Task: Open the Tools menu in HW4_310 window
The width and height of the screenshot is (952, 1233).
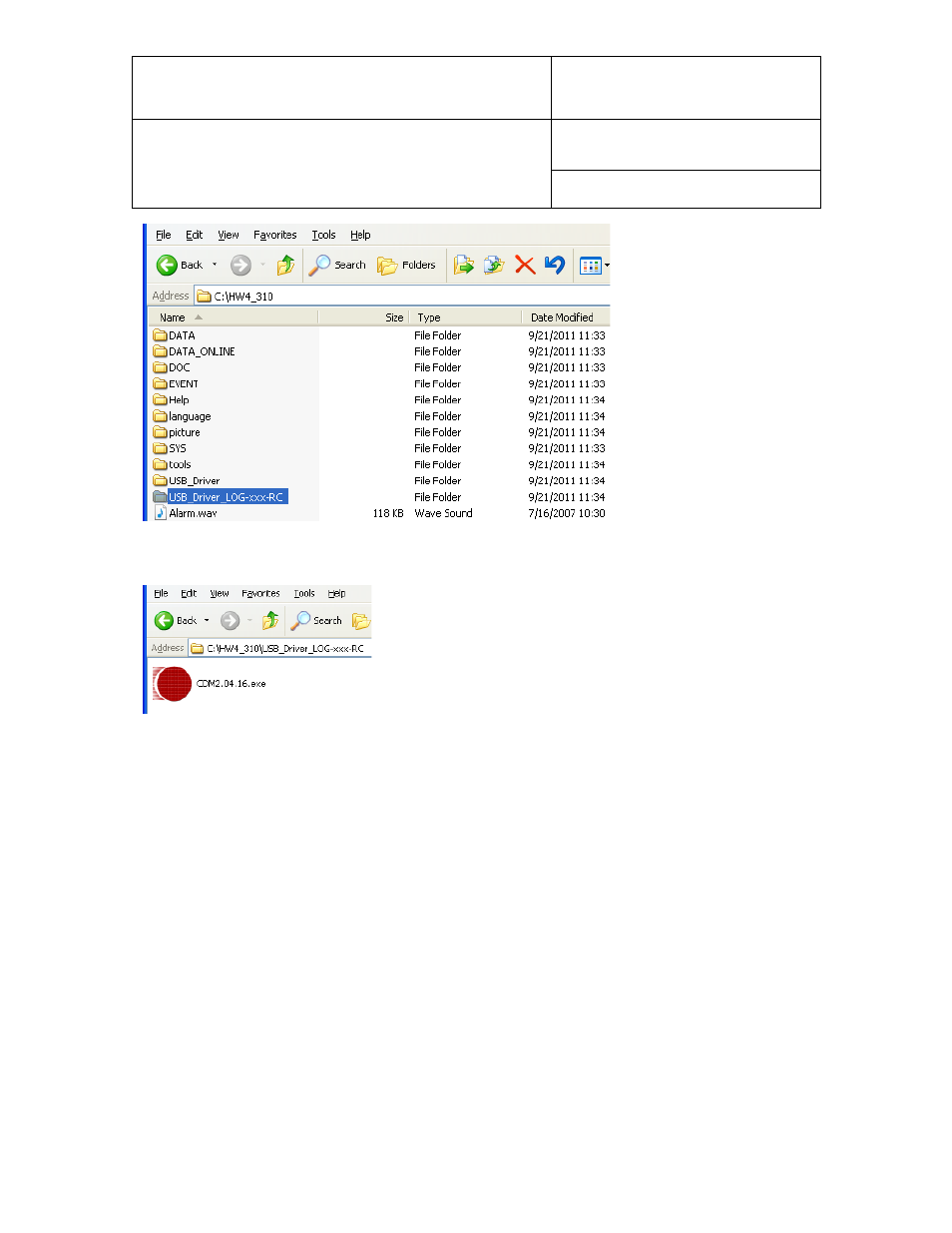Action: [323, 236]
